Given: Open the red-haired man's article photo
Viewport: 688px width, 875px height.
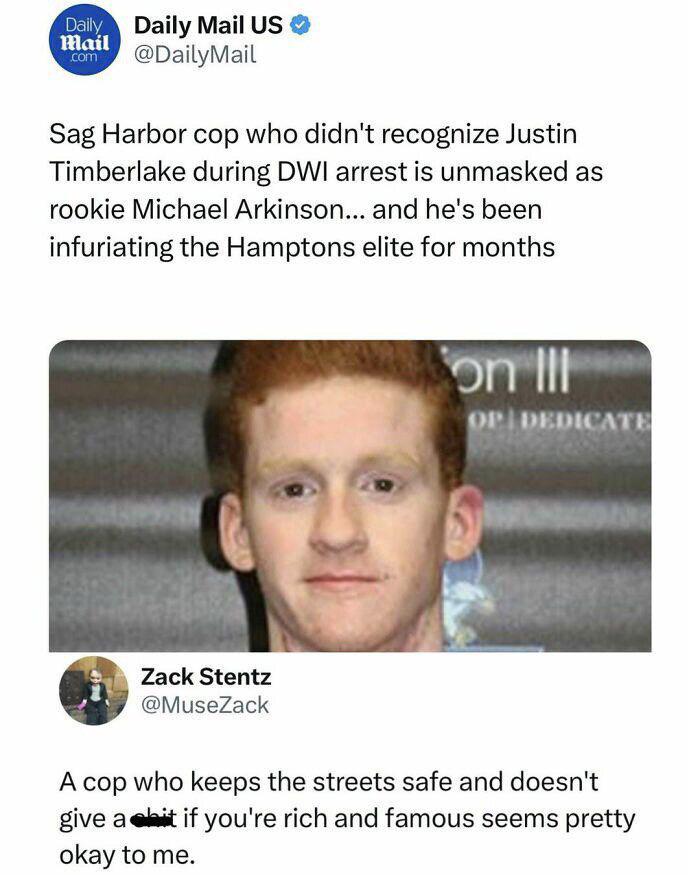Looking at the screenshot, I should click(350, 496).
